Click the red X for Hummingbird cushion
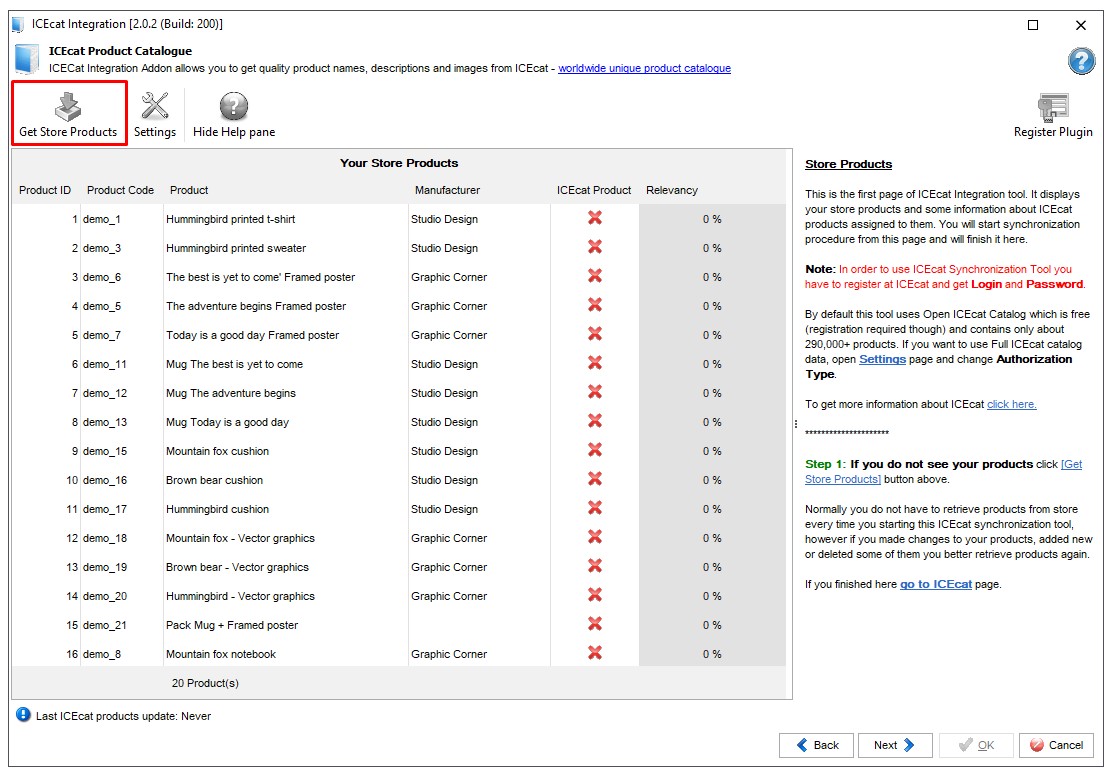 [x=595, y=508]
